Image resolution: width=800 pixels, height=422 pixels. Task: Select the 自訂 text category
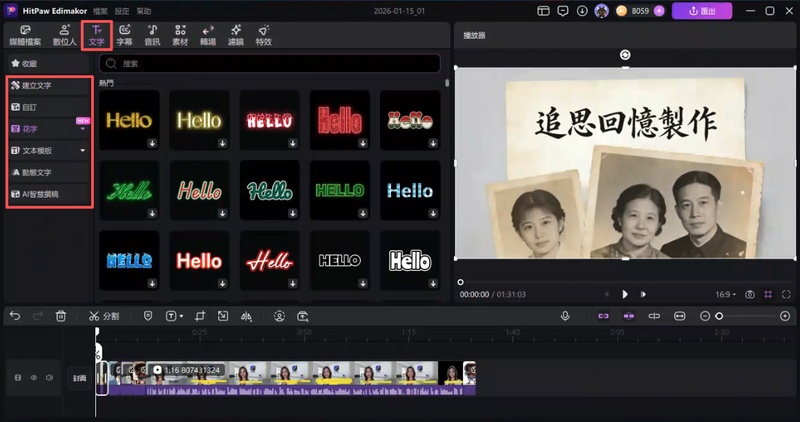[x=49, y=107]
